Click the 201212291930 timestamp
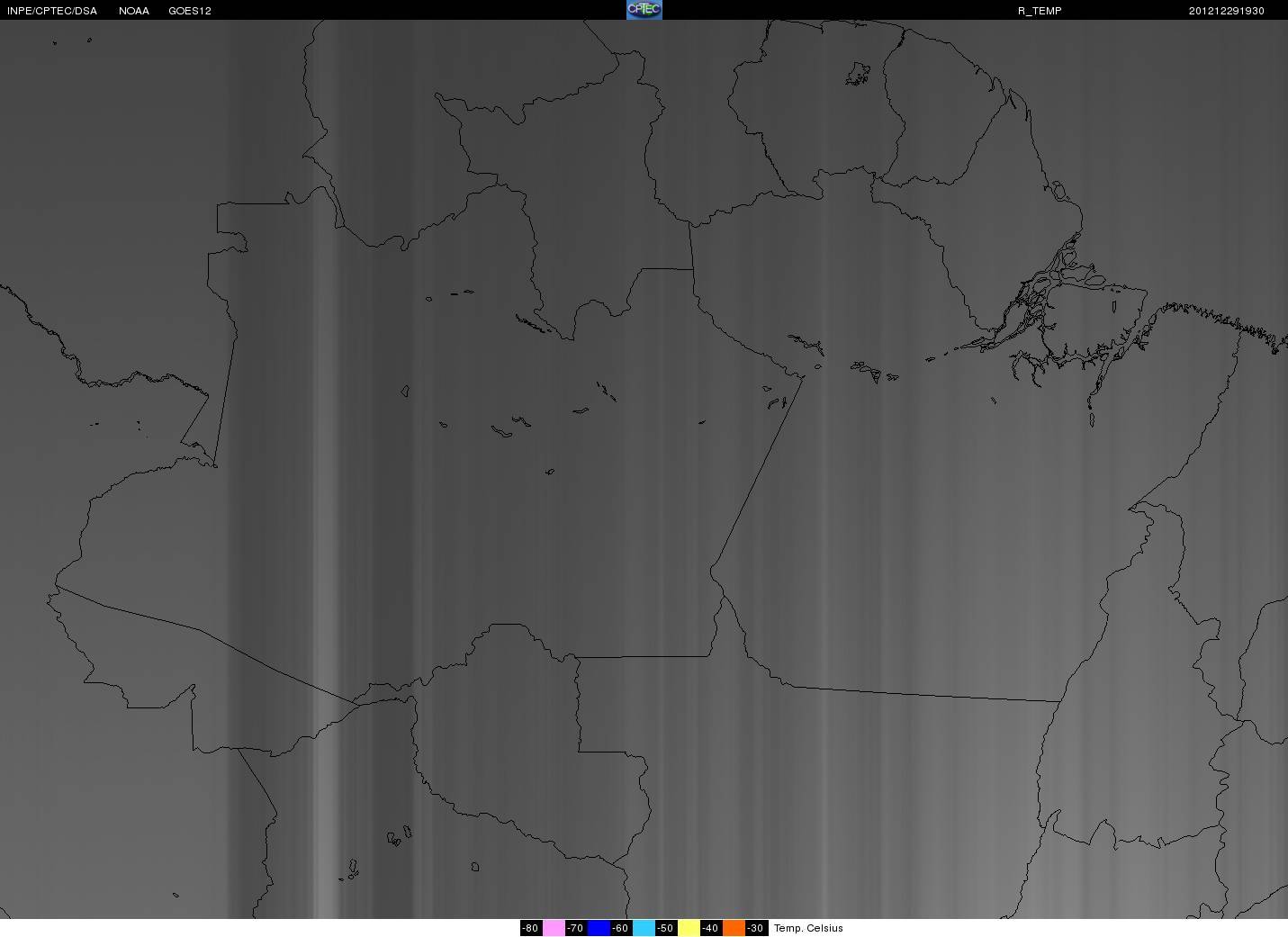This screenshot has height=937, width=1288. (1226, 11)
